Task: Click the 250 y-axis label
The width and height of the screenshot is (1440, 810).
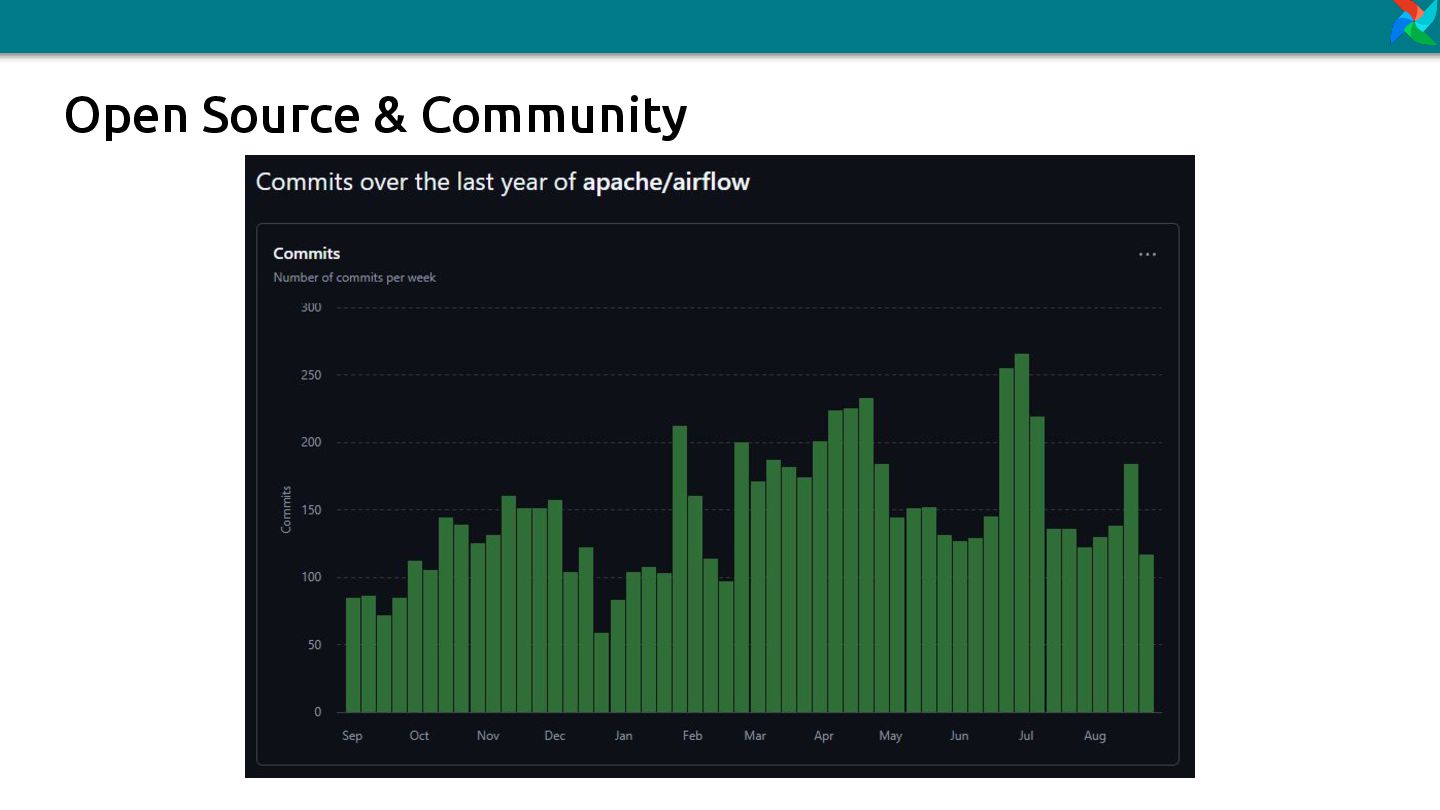Action: click(x=311, y=375)
